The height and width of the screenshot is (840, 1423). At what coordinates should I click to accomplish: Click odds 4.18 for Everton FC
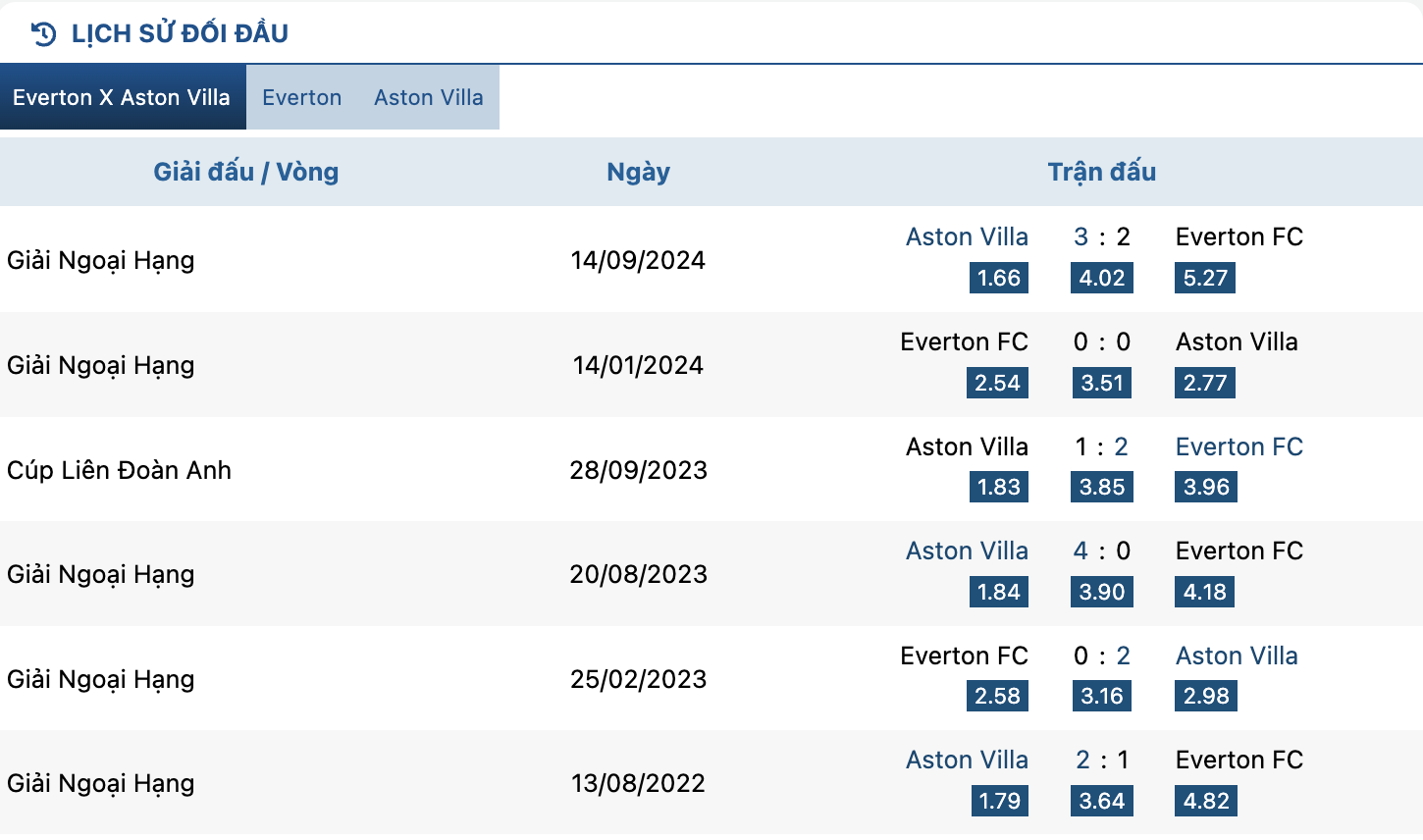[1205, 592]
